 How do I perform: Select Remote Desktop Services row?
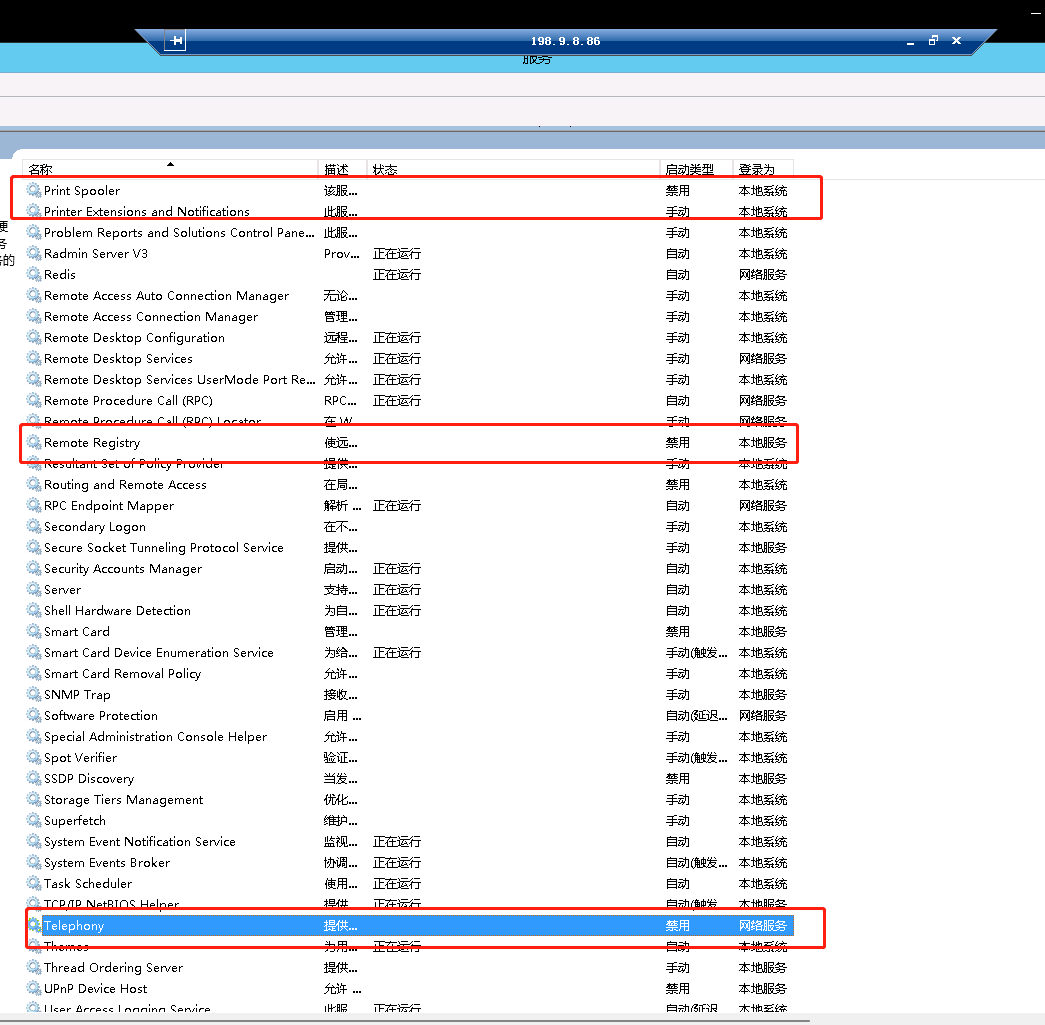118,359
